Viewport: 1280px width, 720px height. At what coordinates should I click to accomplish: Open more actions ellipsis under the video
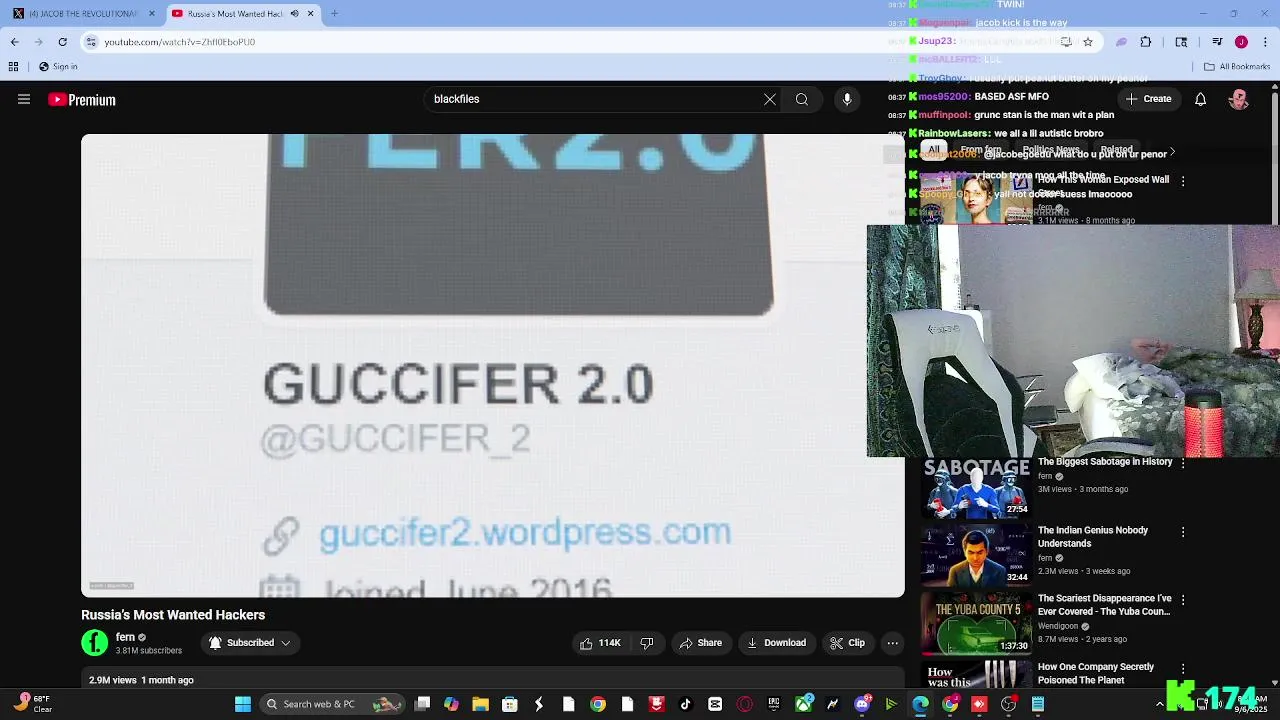[x=892, y=643]
